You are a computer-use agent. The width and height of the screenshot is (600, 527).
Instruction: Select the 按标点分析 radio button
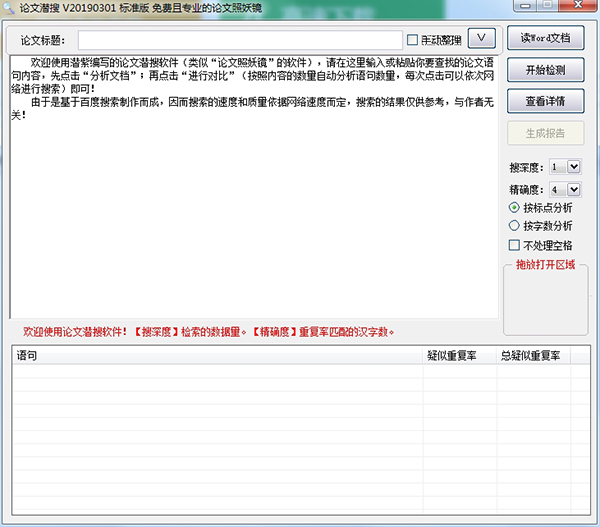[514, 208]
